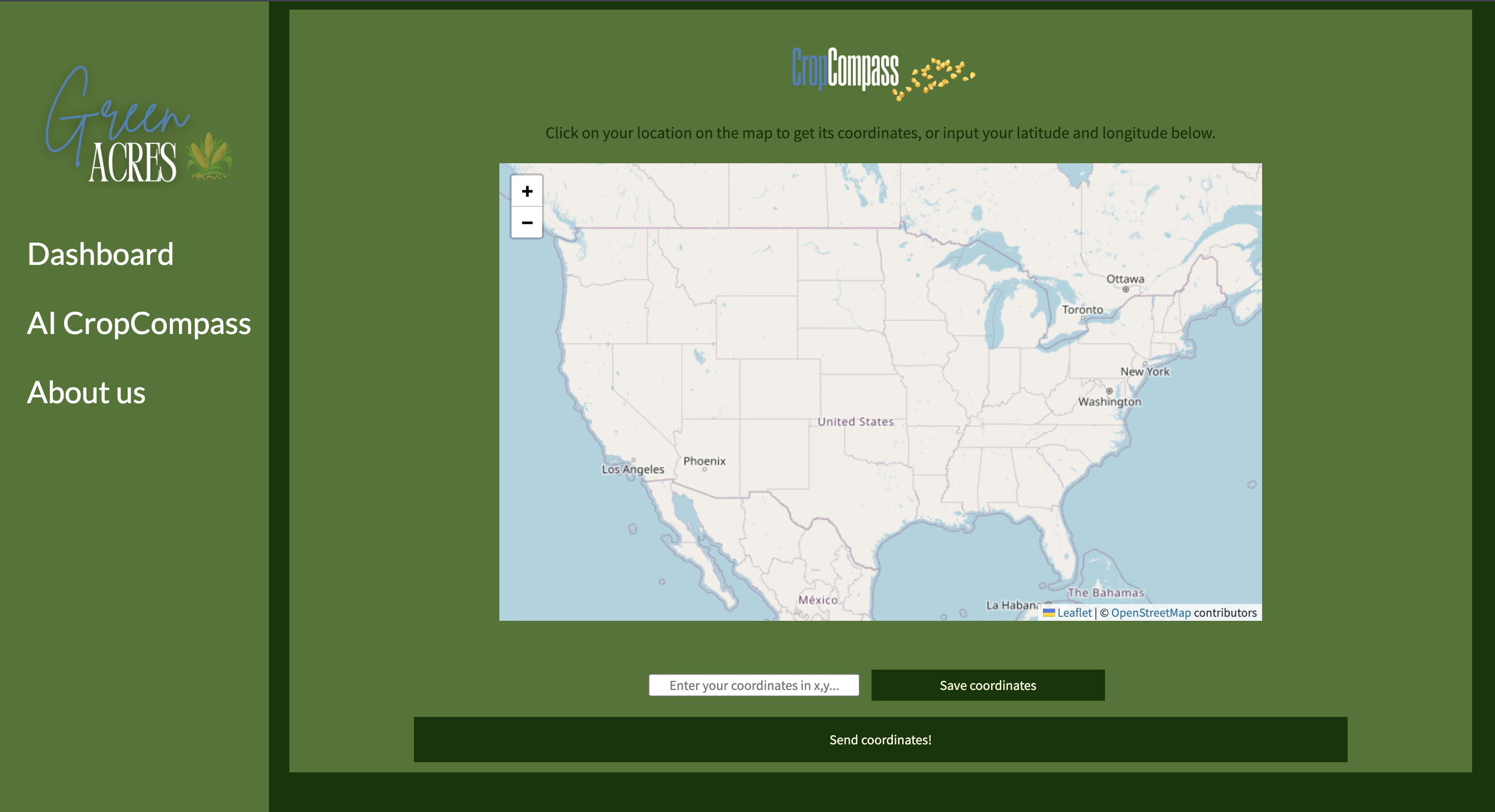Focus the coordinates input field

pyautogui.click(x=753, y=685)
